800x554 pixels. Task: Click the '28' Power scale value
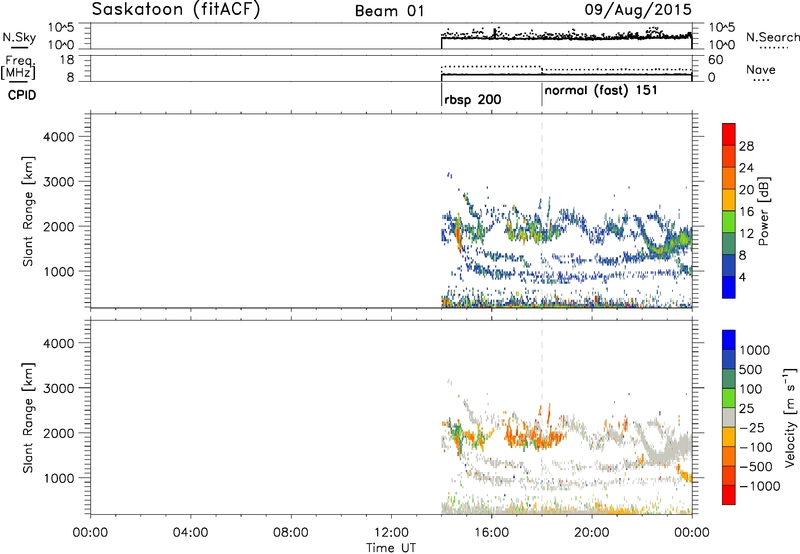[746, 146]
